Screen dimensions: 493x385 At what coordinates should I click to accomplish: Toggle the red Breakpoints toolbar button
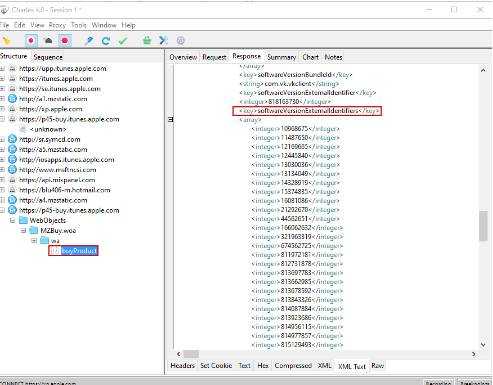pos(65,41)
